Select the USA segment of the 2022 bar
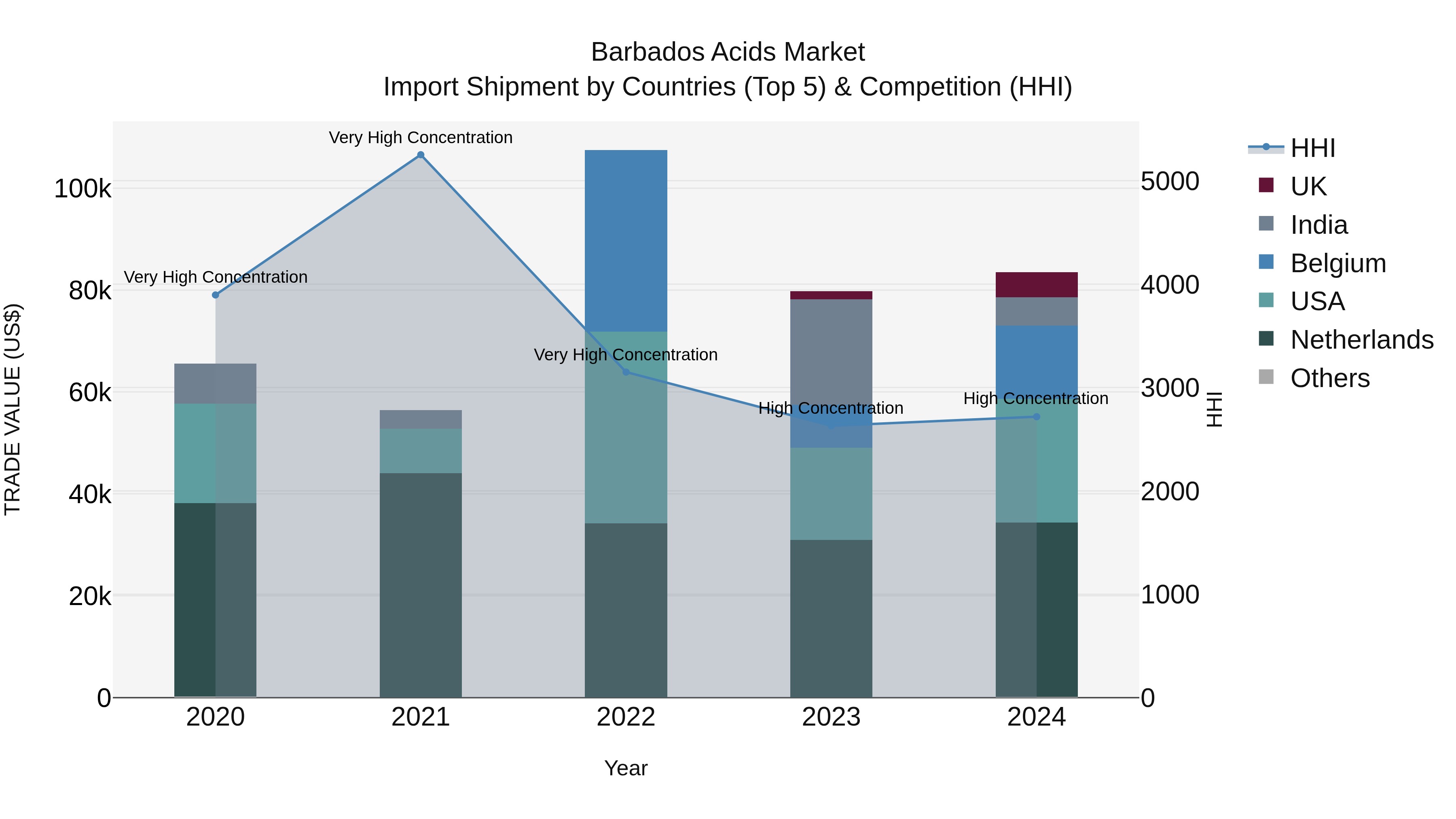 pos(626,427)
